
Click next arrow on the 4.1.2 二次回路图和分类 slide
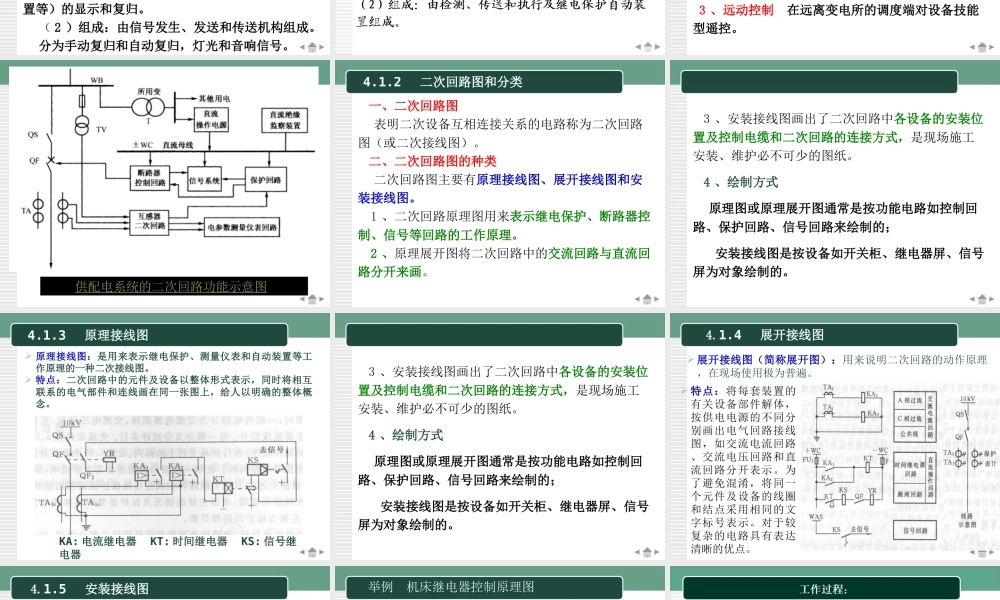point(657,300)
